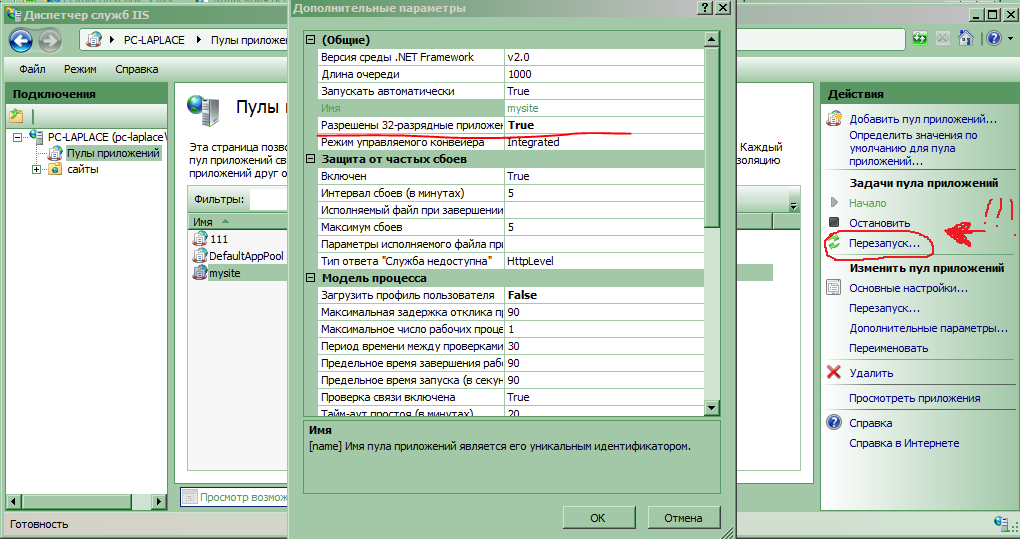Click the black Остановить stop icon
The height and width of the screenshot is (539, 1020).
pos(834,222)
